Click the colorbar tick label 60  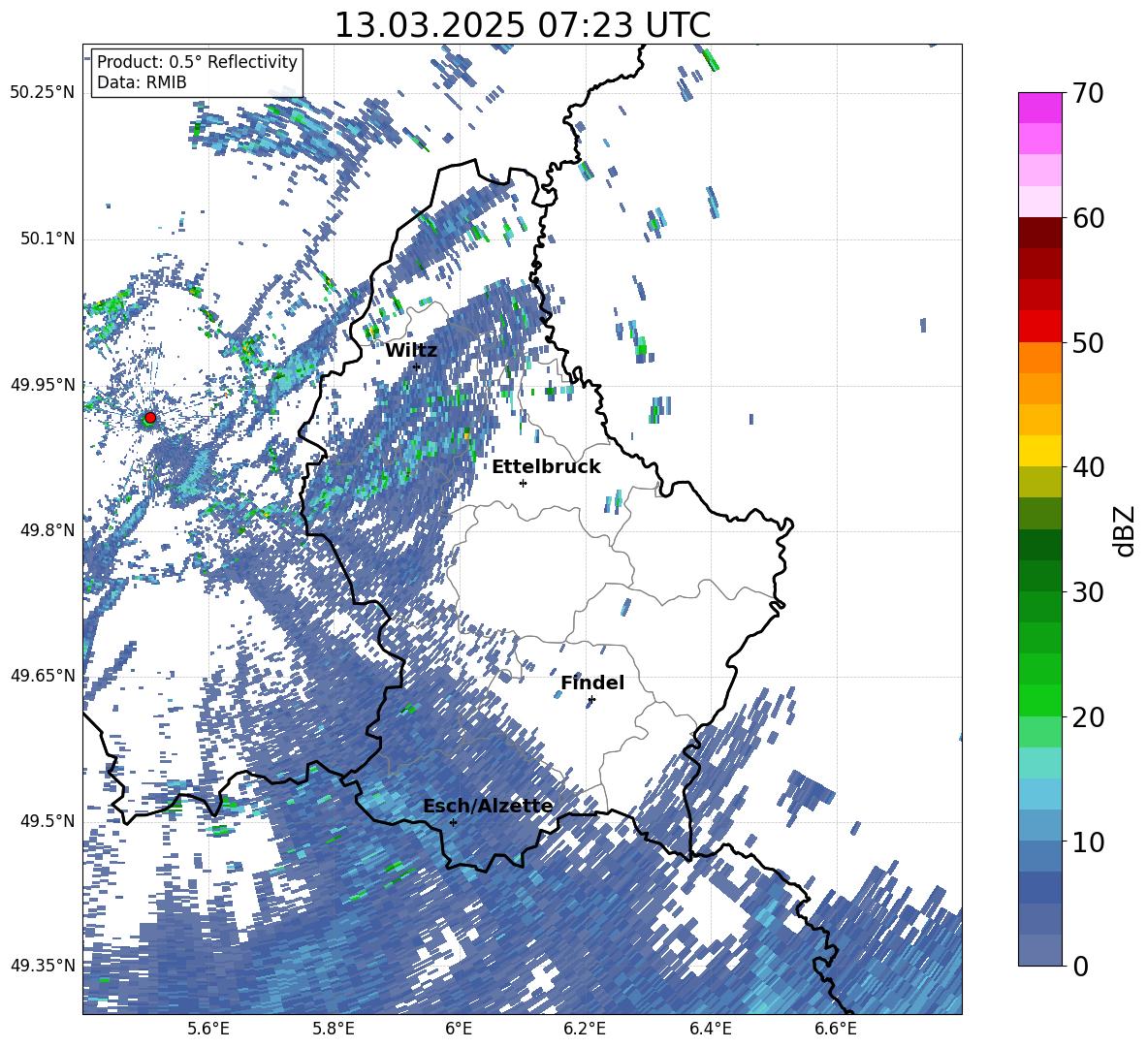[x=1088, y=218]
